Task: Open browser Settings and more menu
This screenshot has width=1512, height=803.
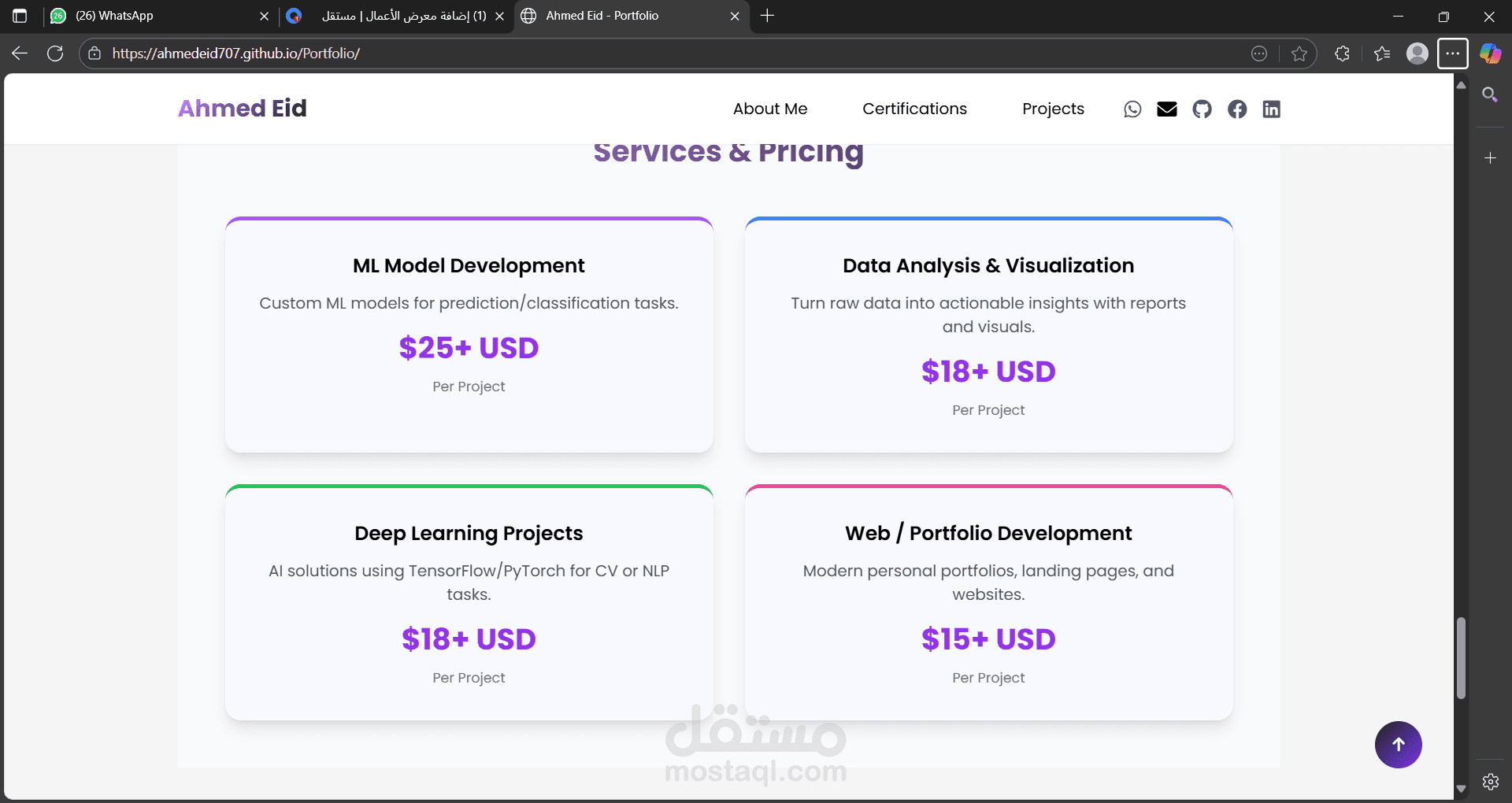Action: (x=1452, y=54)
